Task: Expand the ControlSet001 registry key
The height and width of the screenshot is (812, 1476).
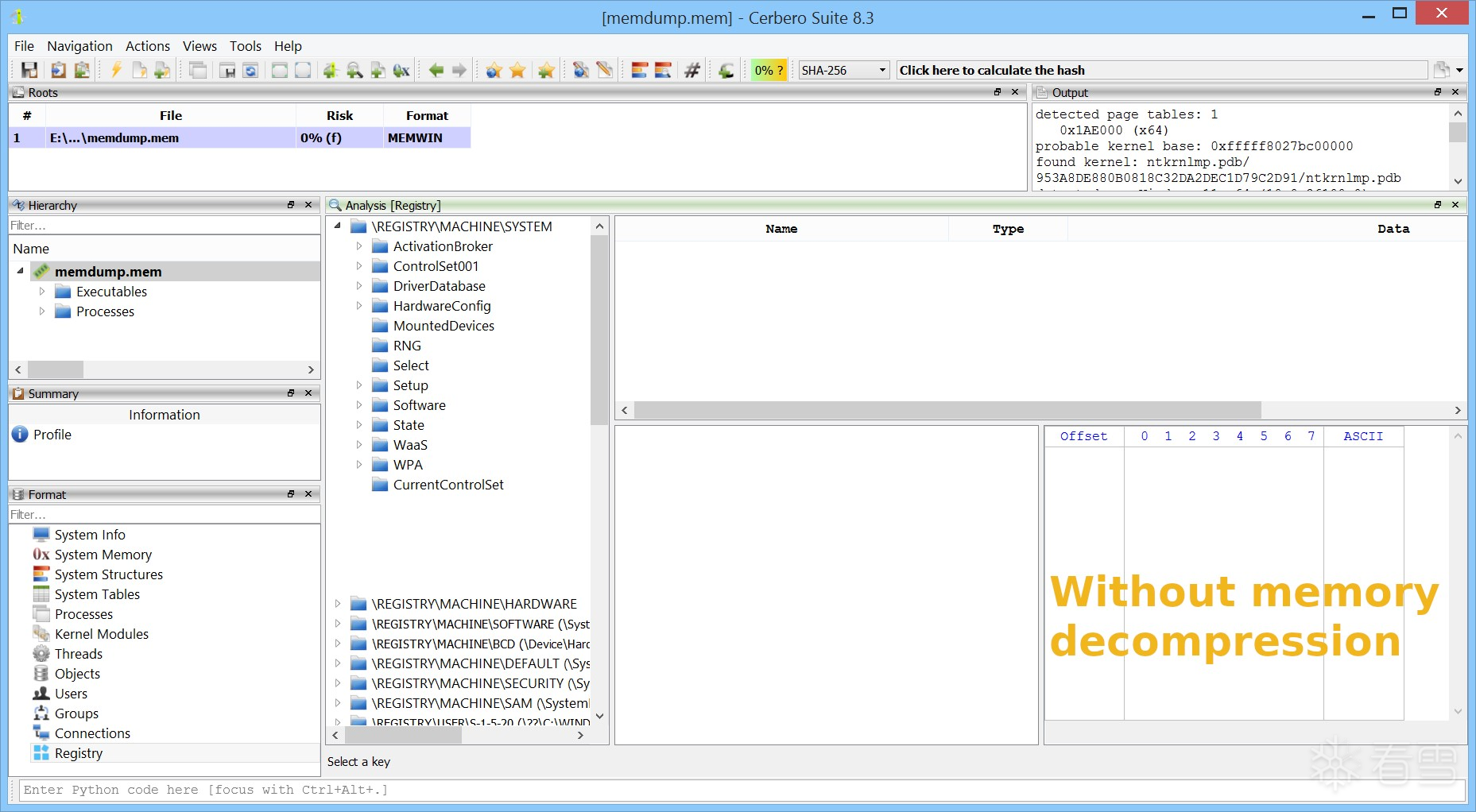Action: tap(358, 266)
